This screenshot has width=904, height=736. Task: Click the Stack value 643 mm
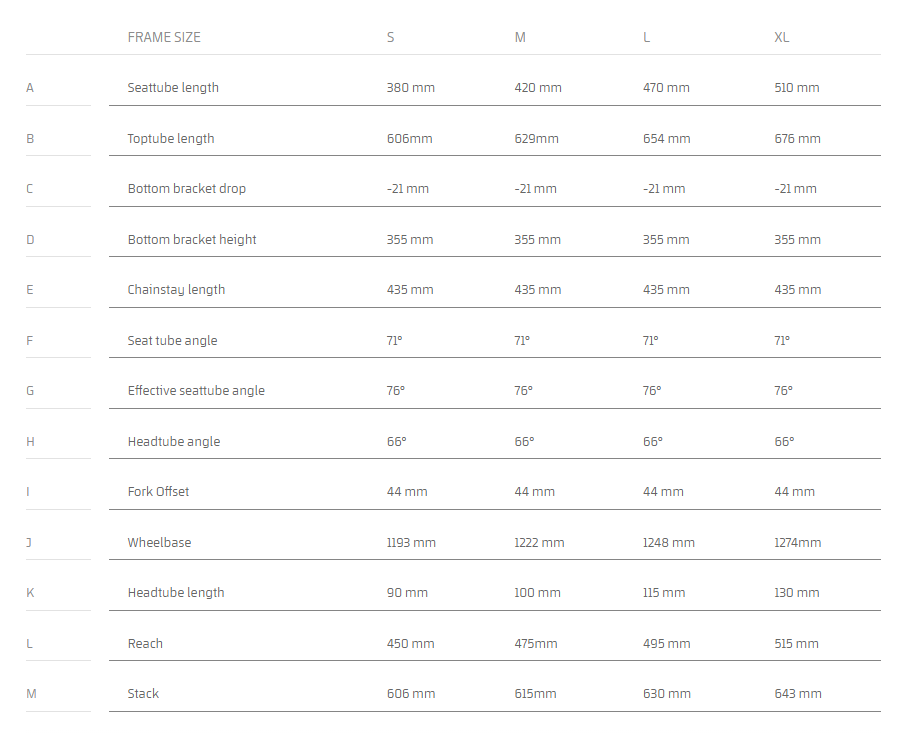(798, 694)
